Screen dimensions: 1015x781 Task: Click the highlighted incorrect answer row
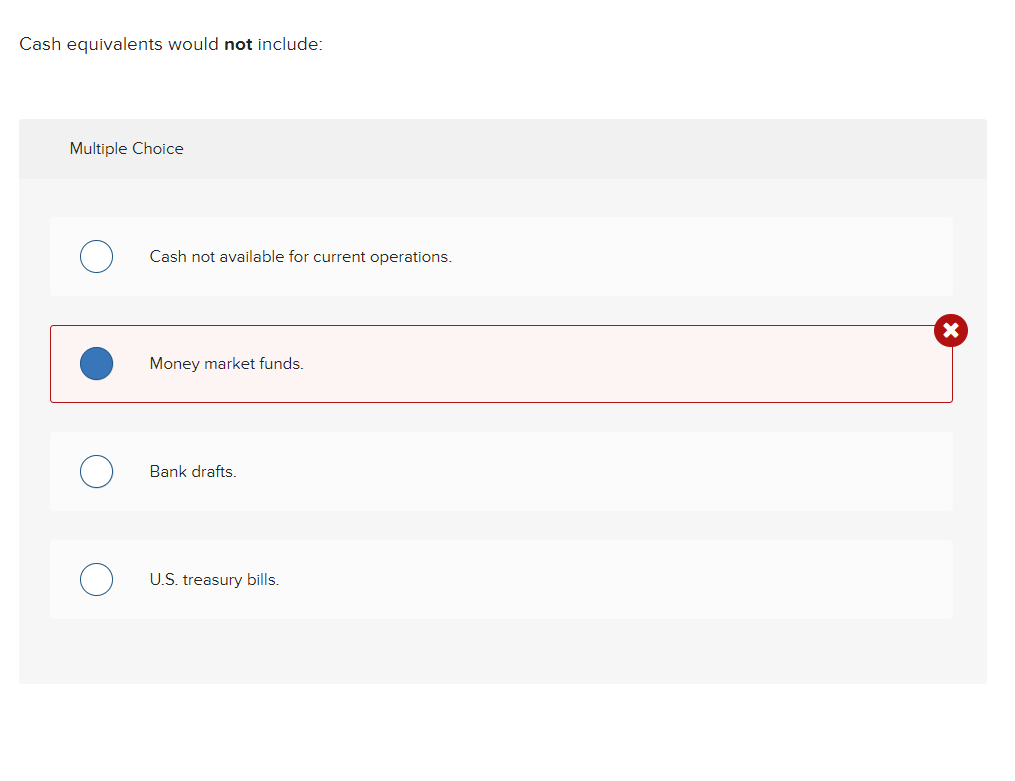[x=500, y=363]
